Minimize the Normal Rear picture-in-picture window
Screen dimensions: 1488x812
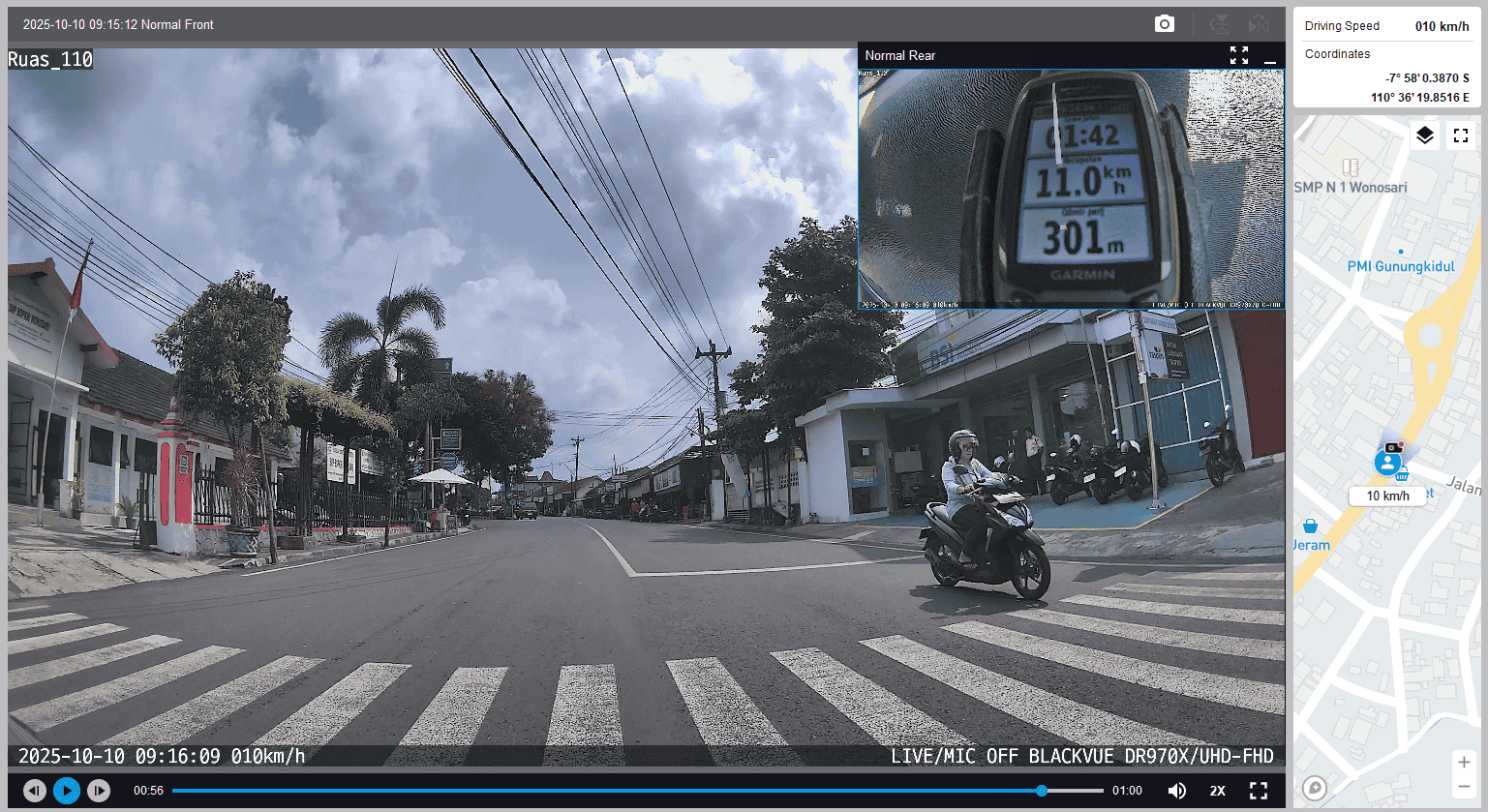tap(1270, 56)
